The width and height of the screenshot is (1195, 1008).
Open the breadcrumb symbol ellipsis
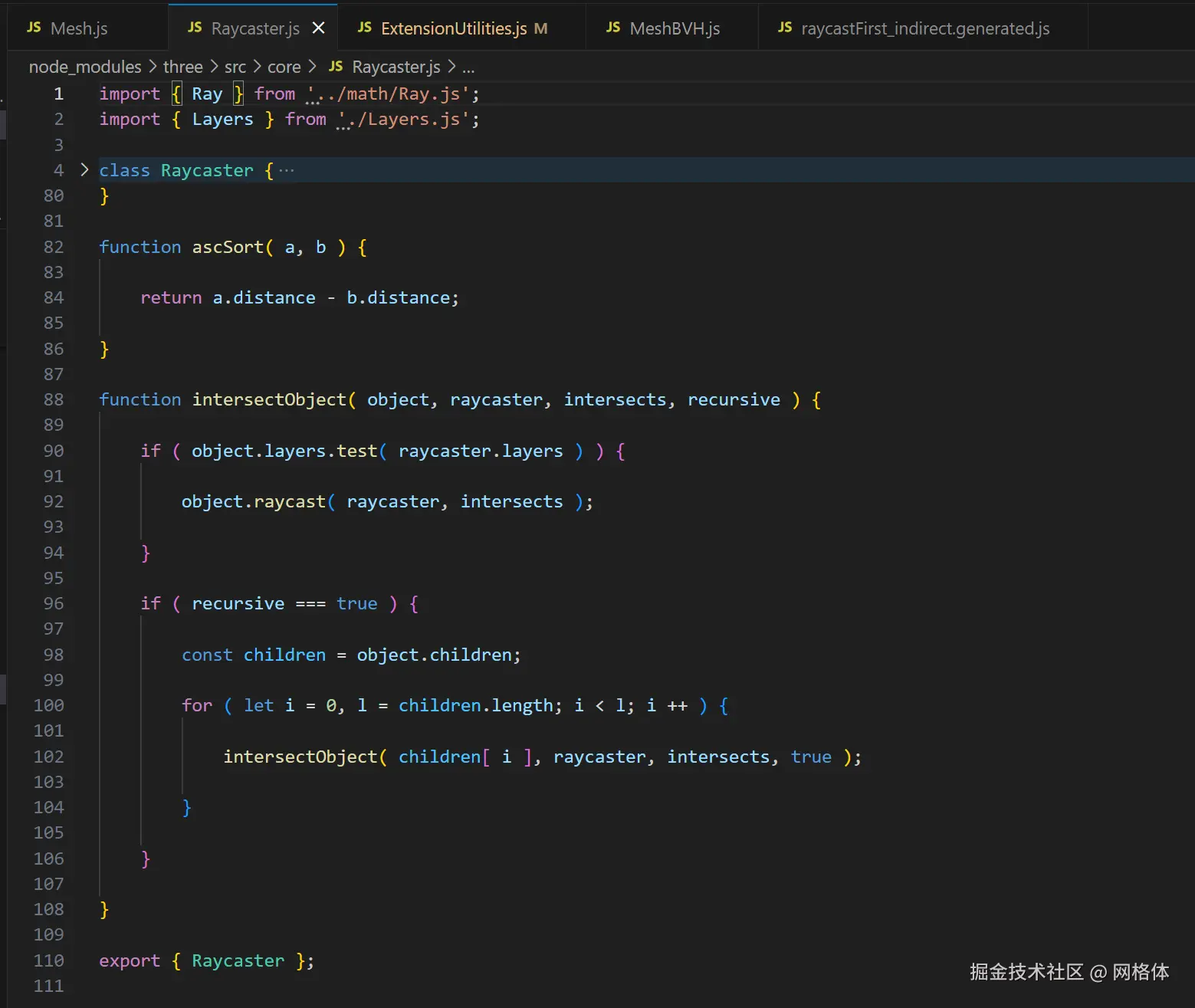(468, 67)
